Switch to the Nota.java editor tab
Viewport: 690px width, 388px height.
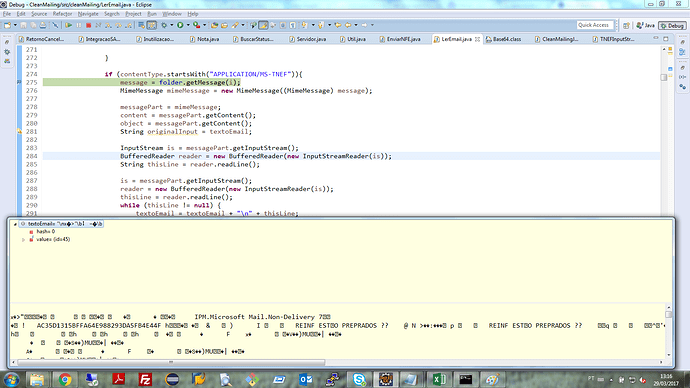pos(205,39)
